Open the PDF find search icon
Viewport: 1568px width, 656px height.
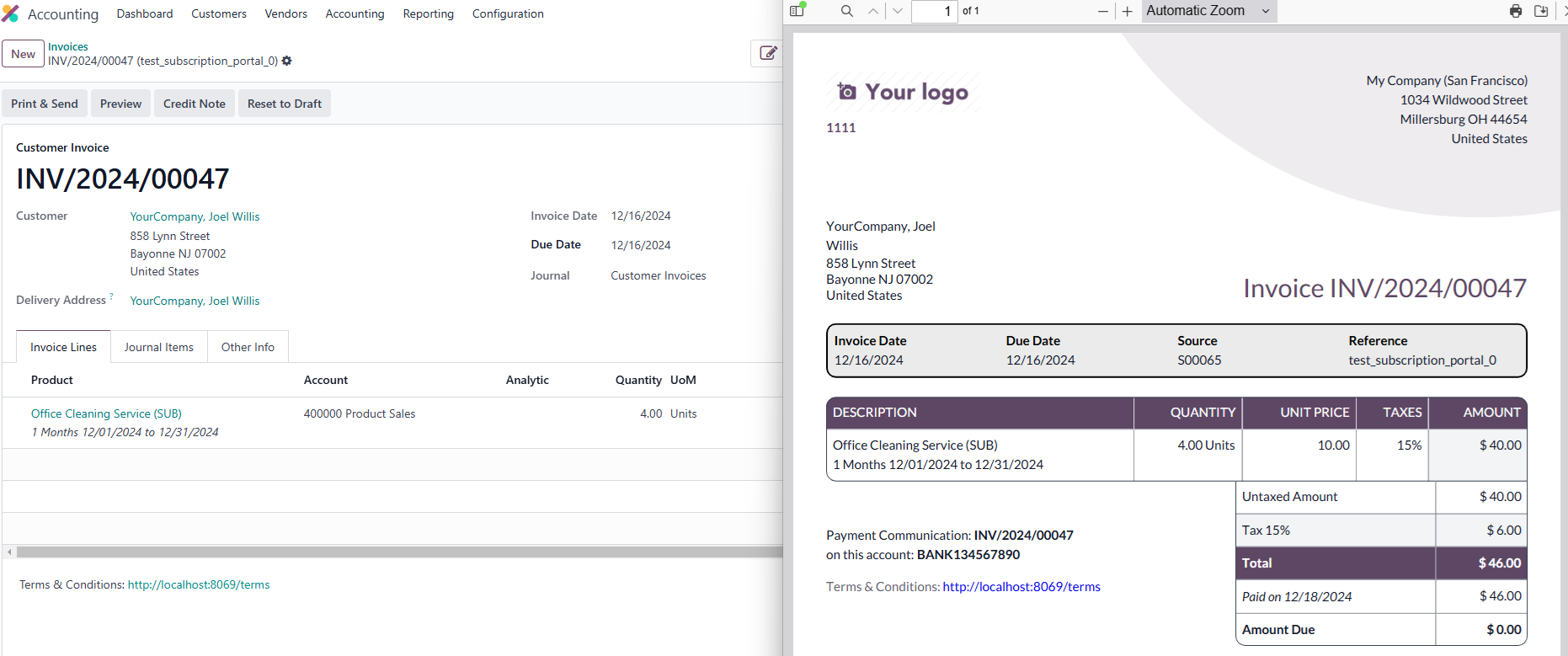(847, 11)
